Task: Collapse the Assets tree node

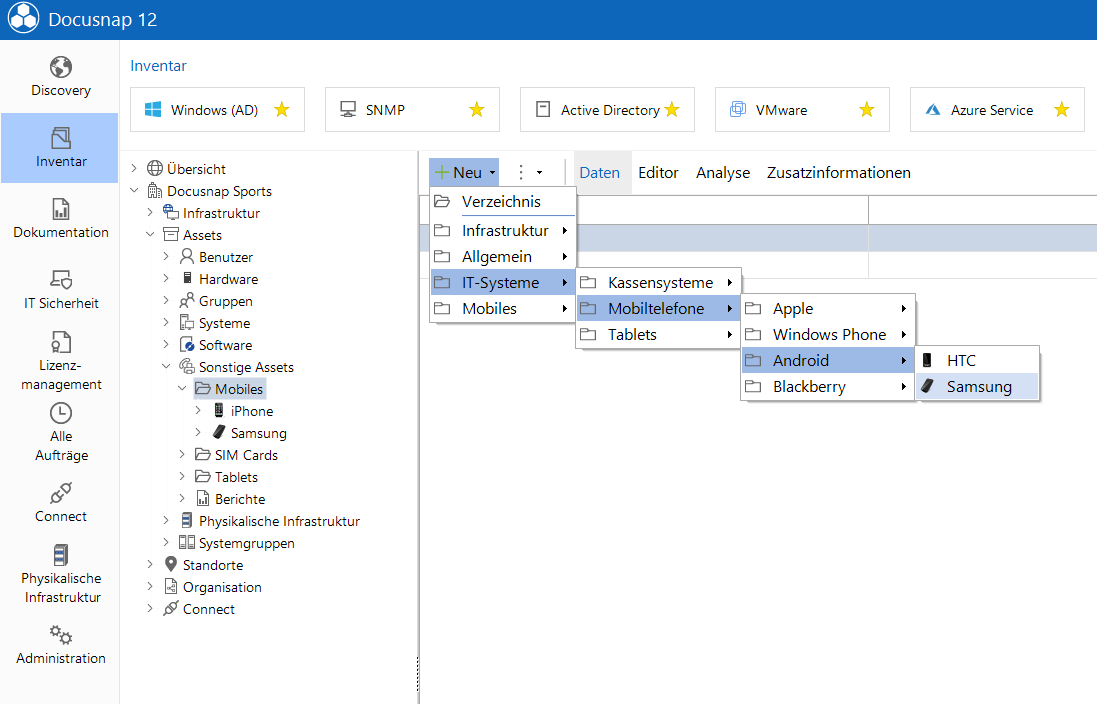Action: 150,234
